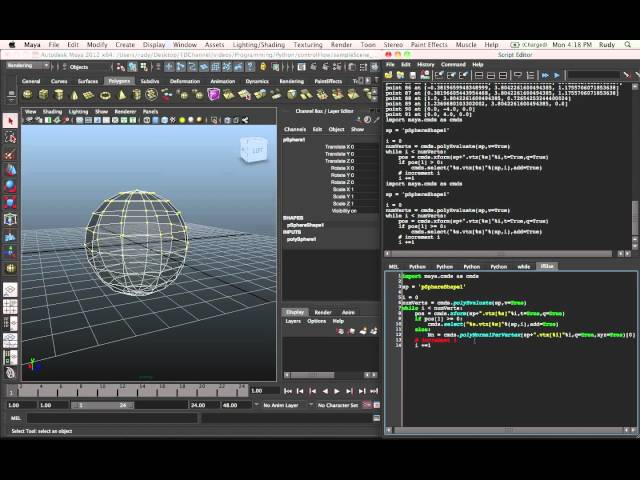The image size is (640, 480).
Task: Create a polygon sphere from the shelf
Action: tap(27, 95)
